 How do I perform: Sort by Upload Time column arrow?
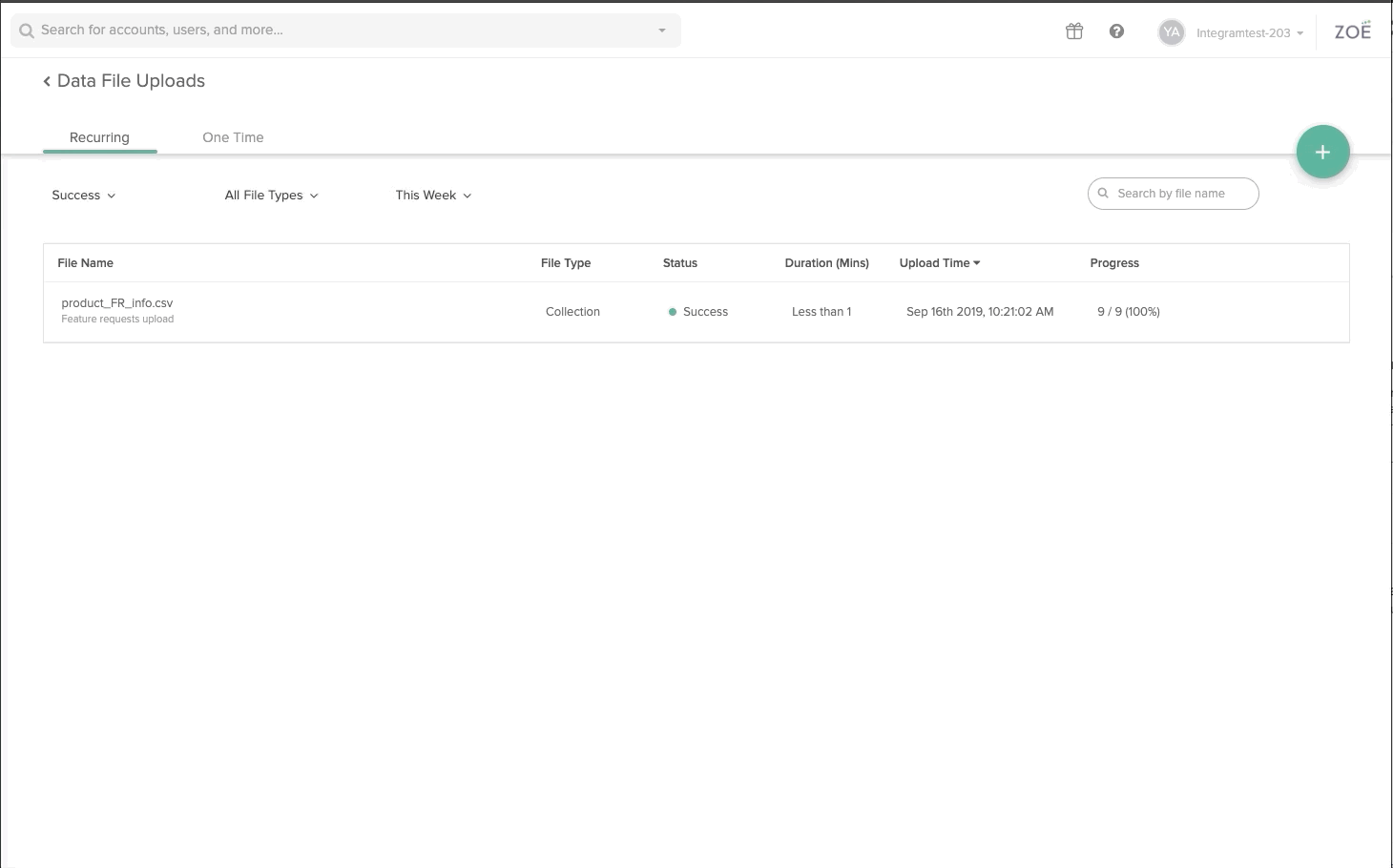tap(977, 263)
